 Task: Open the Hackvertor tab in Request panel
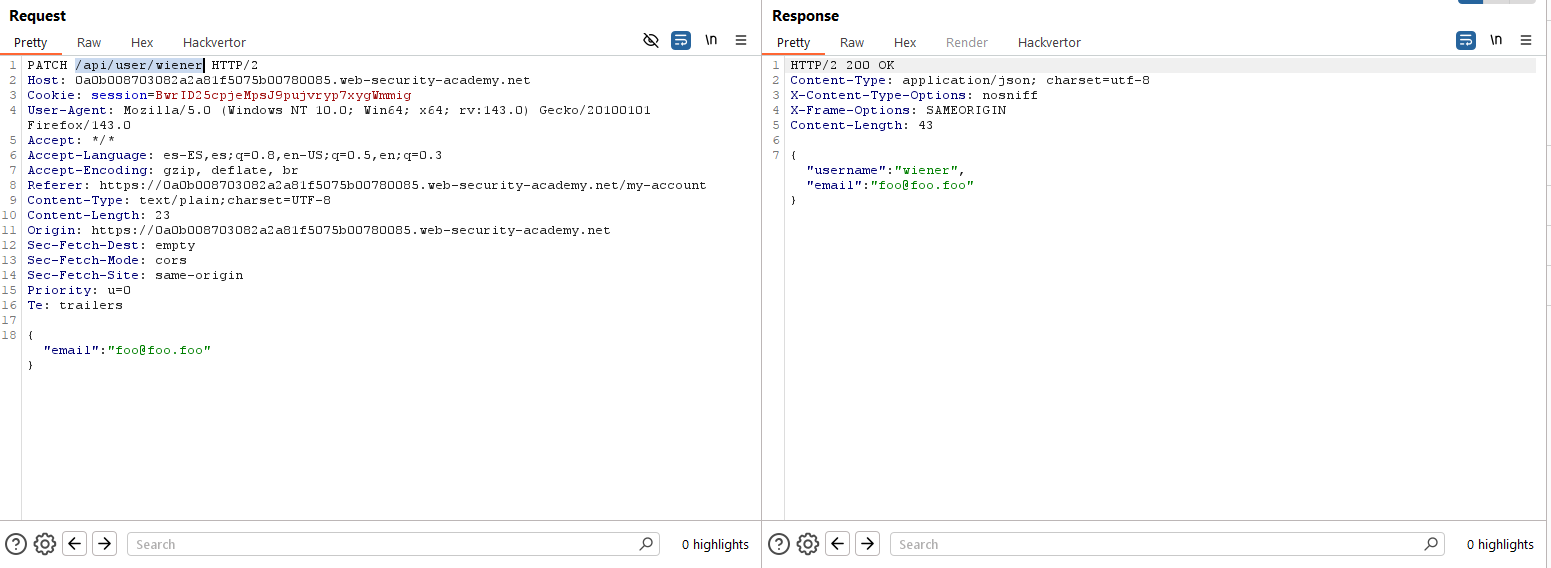(214, 43)
